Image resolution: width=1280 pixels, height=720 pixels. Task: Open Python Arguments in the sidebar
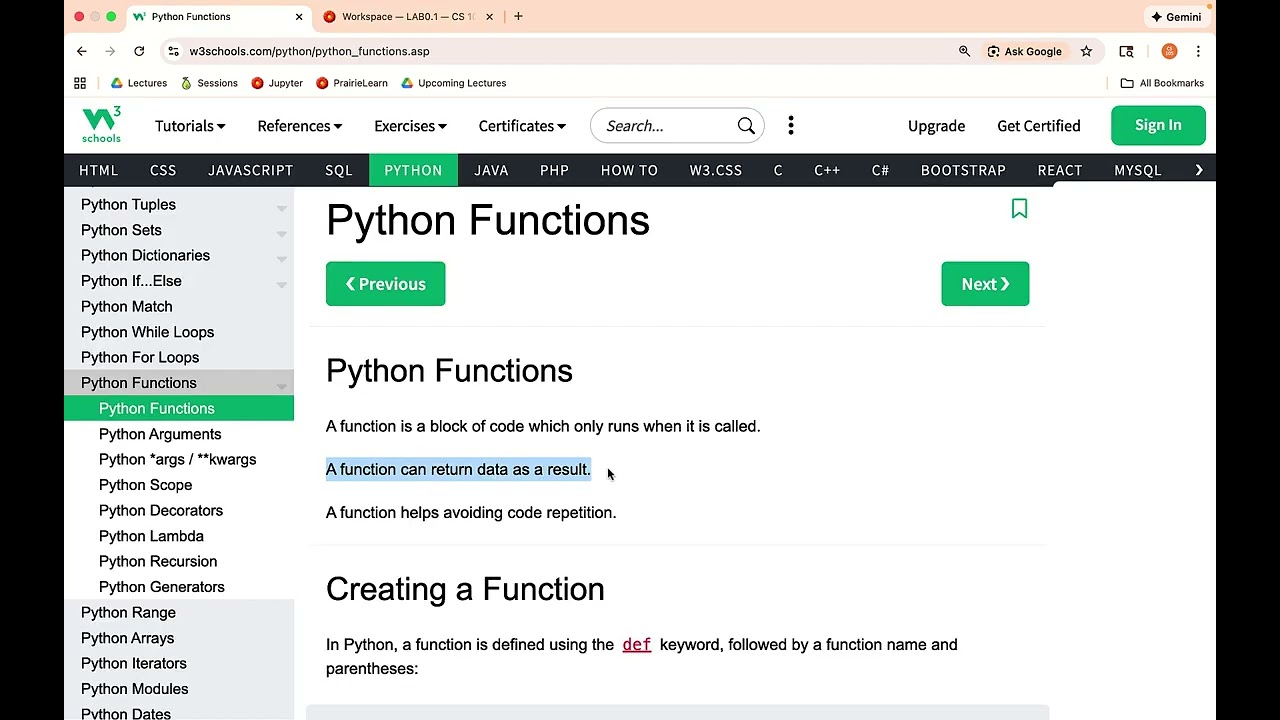160,434
